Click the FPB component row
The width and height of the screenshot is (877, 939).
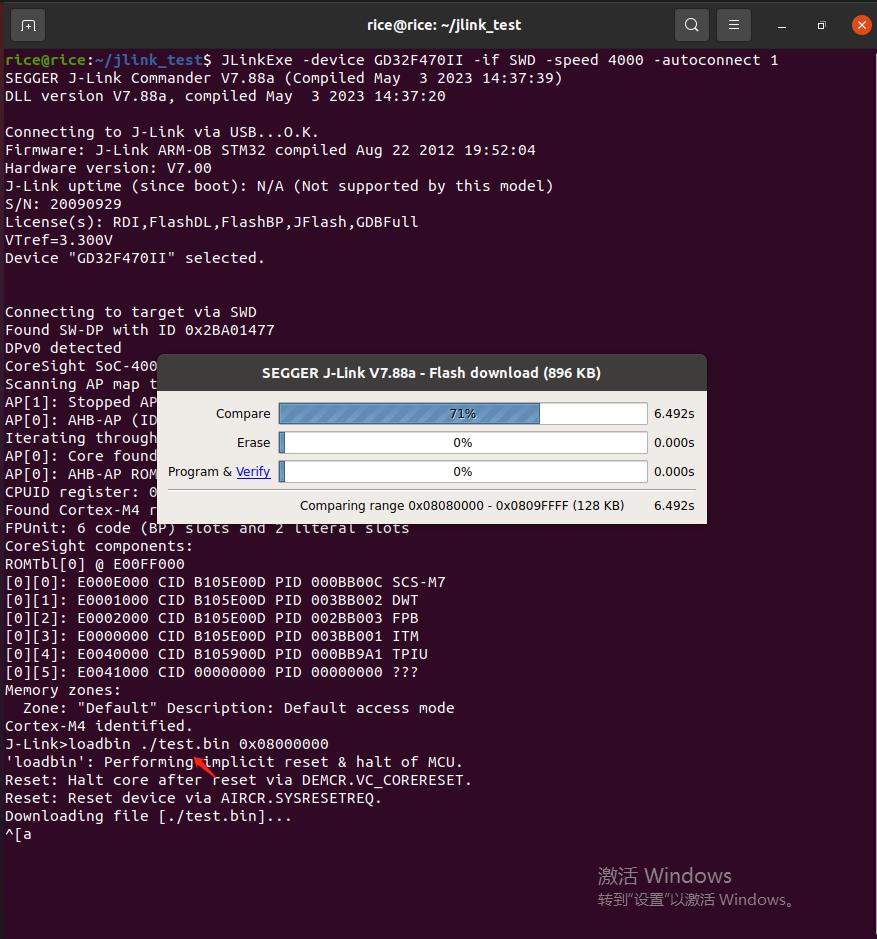click(x=211, y=618)
